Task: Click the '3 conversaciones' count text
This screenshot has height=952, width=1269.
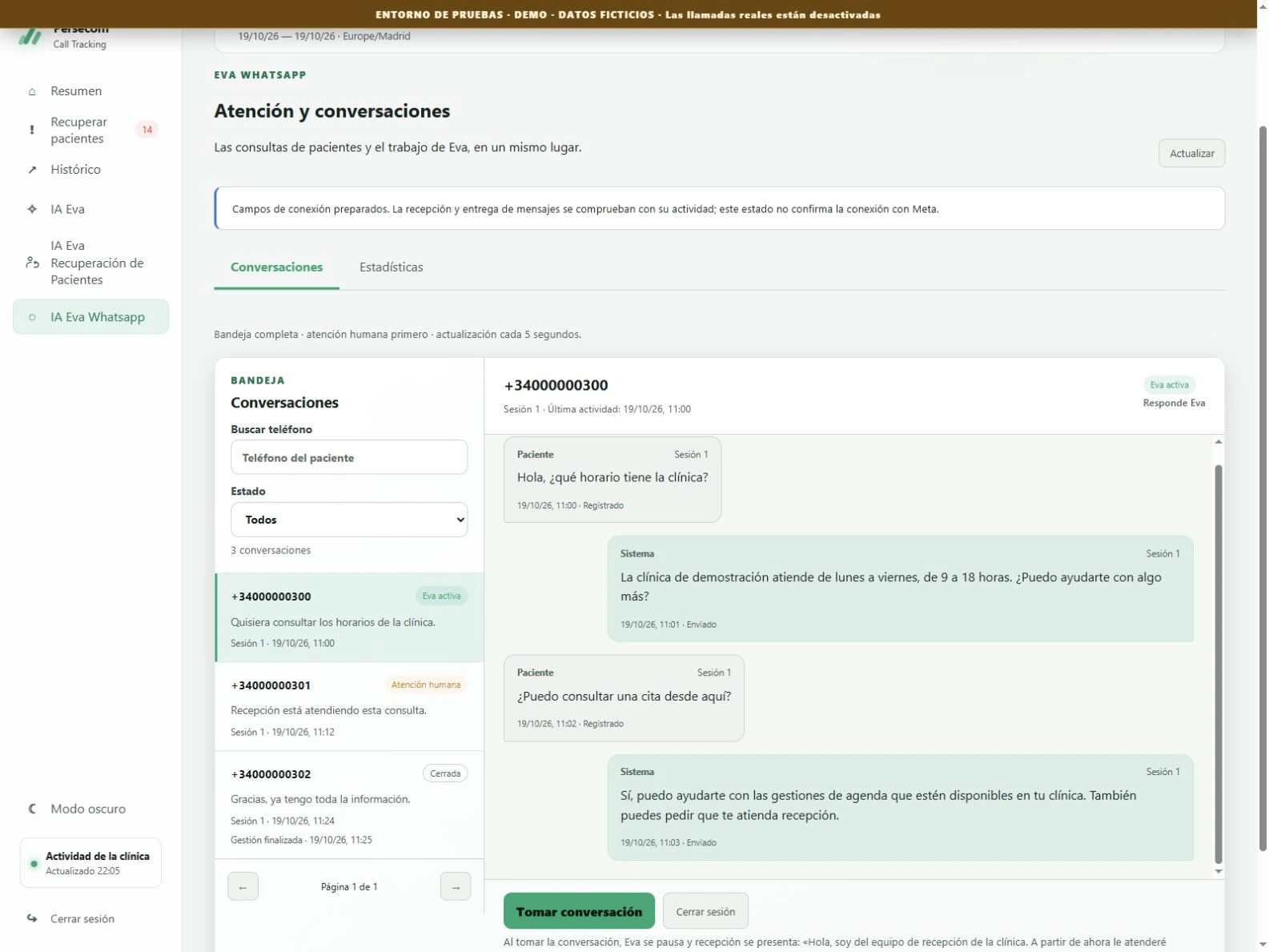Action: tap(271, 550)
